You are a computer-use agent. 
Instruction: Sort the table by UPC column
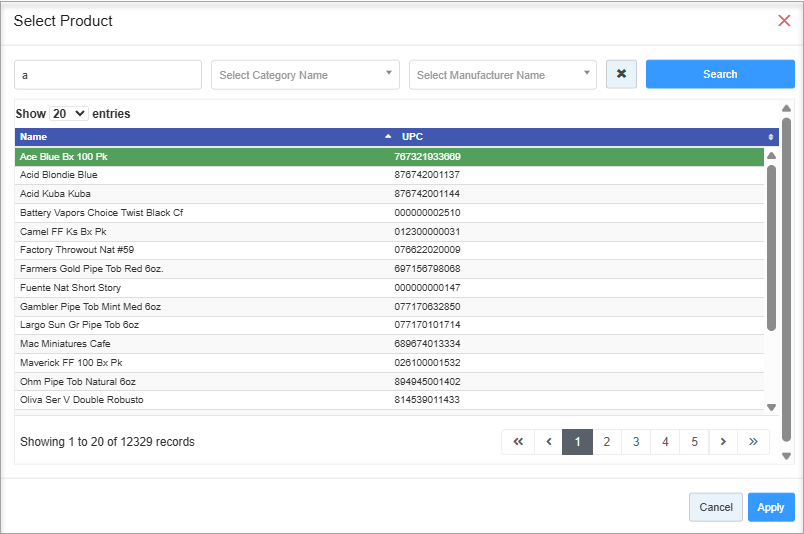click(x=580, y=136)
